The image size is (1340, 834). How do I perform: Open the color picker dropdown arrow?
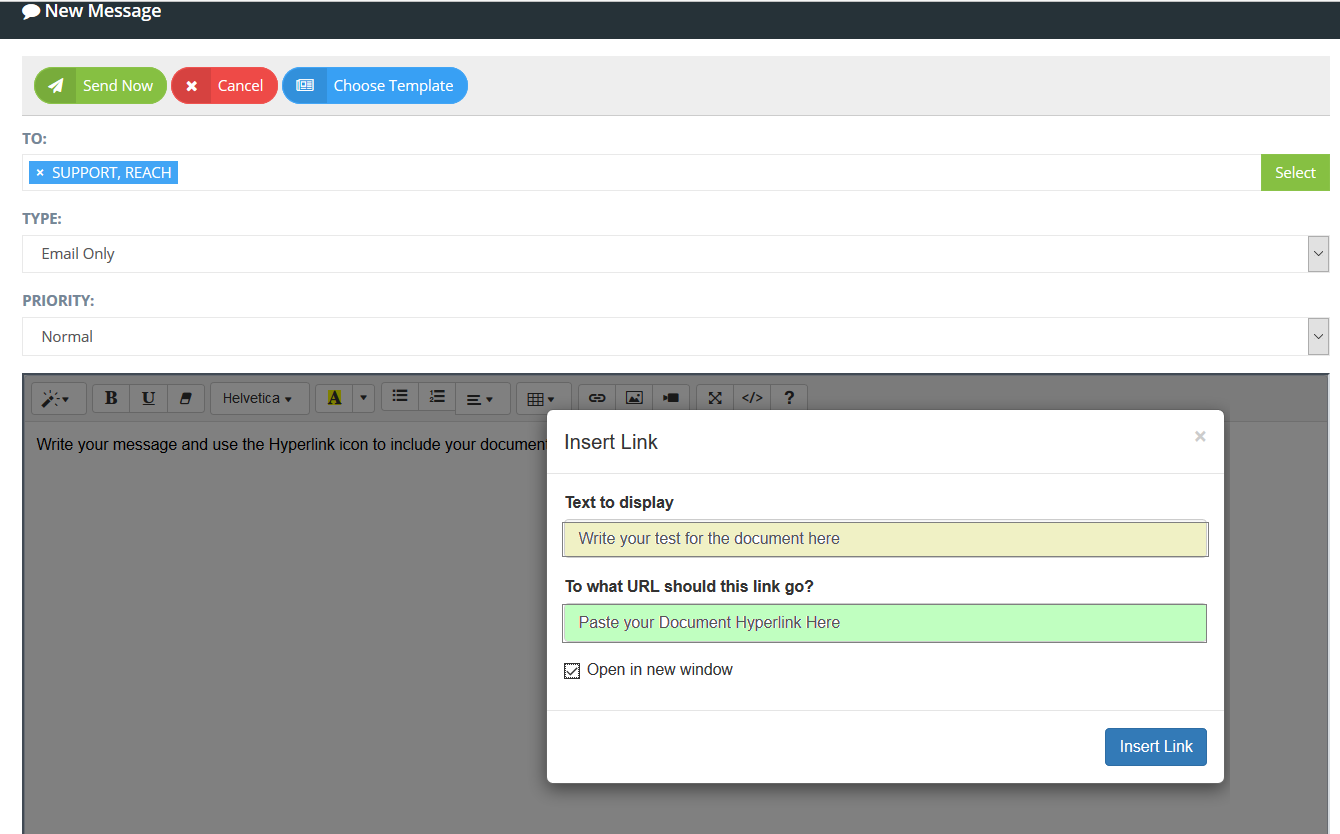(364, 398)
